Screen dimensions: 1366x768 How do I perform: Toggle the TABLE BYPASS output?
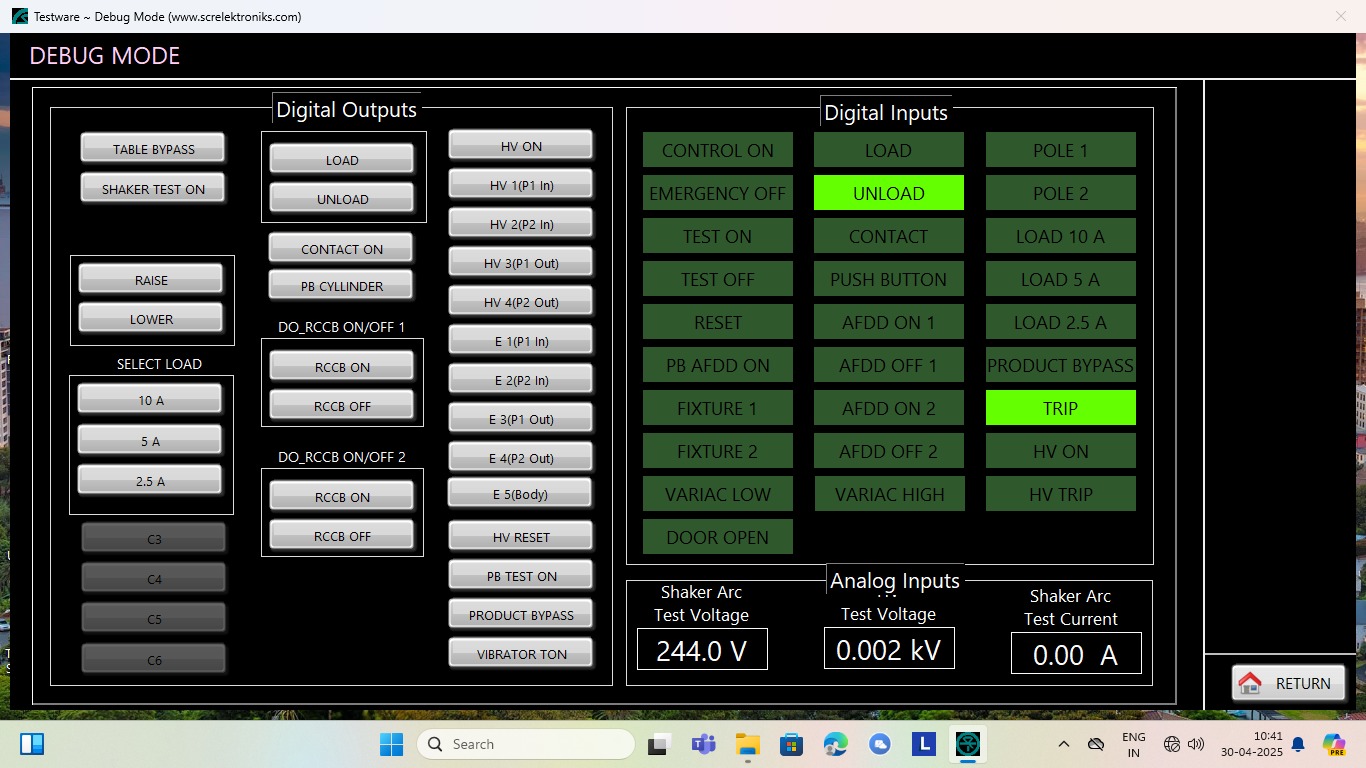pos(153,149)
